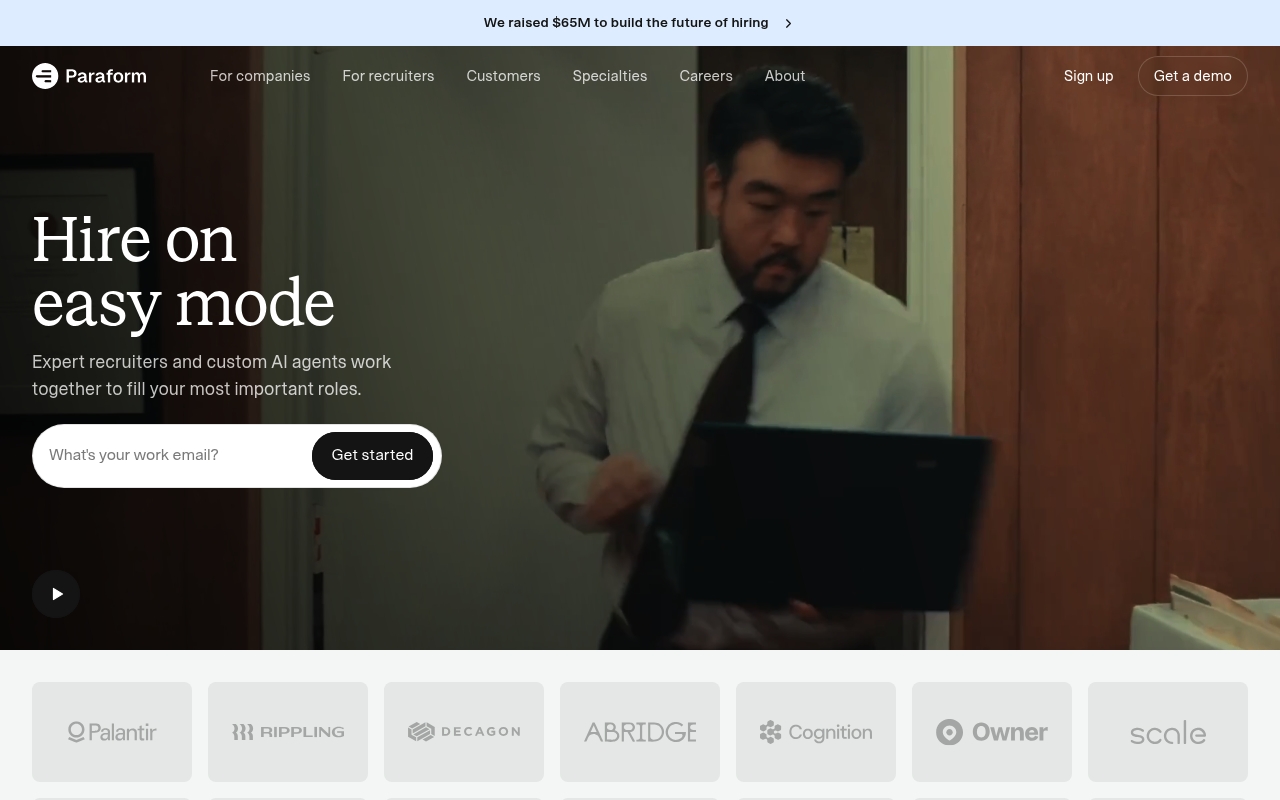This screenshot has height=800, width=1280.
Task: Open the For recruiters menu
Action: click(388, 76)
